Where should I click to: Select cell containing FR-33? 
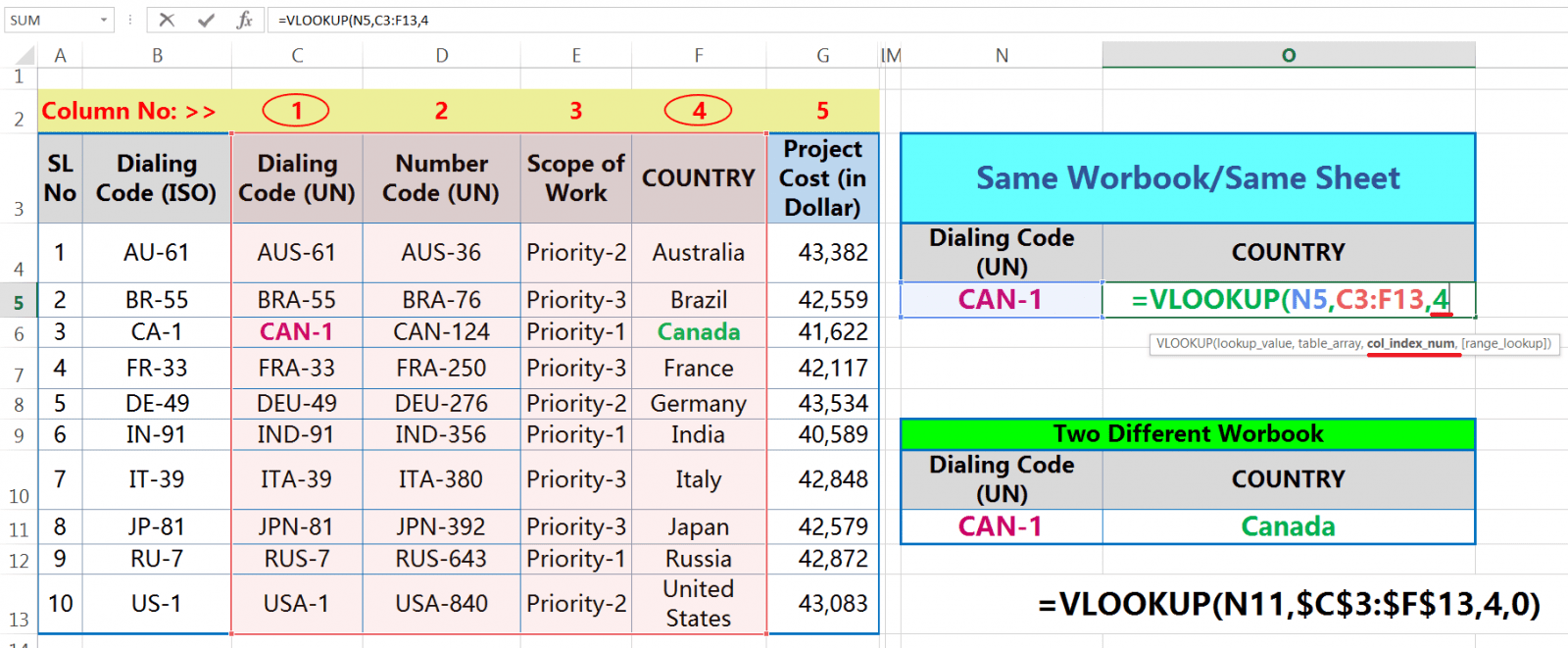(157, 369)
